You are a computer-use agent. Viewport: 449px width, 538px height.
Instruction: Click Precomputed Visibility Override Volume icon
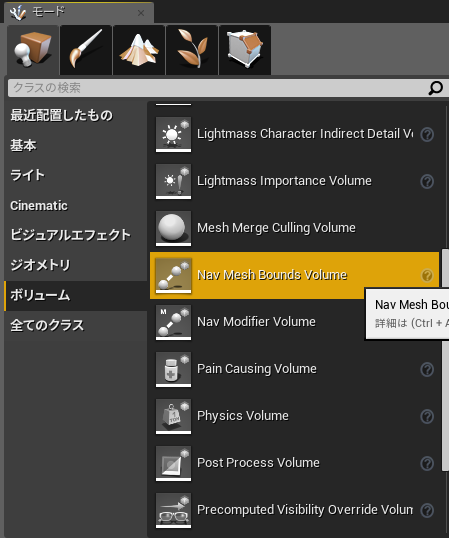pos(173,510)
